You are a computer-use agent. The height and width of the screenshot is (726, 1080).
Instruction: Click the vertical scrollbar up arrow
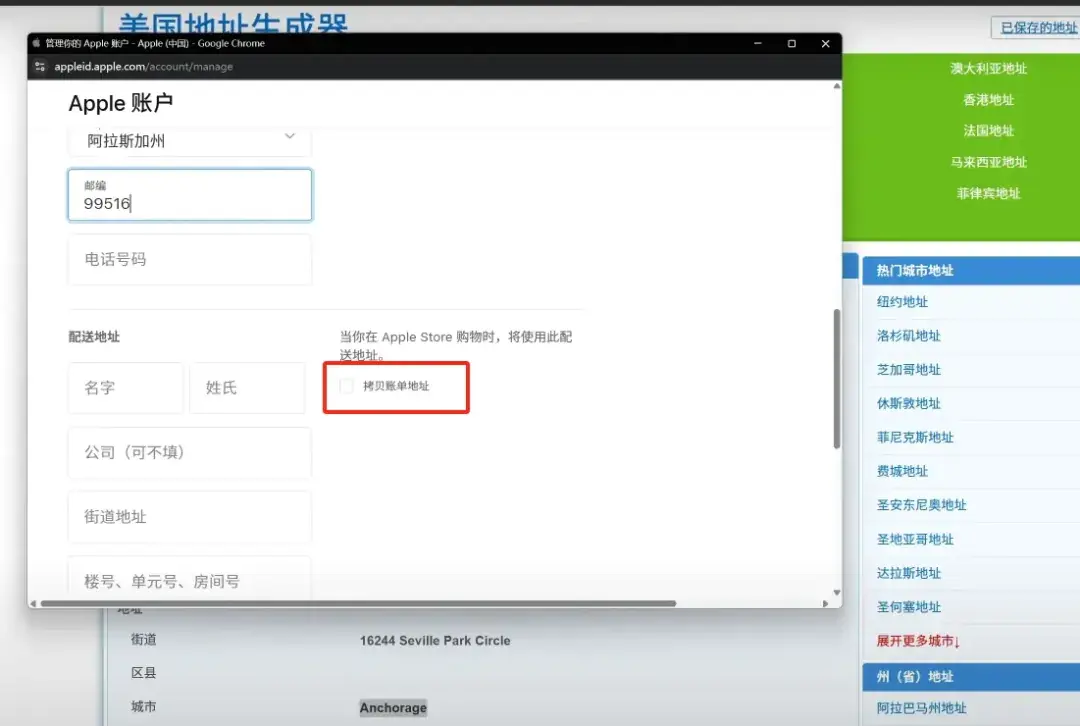(x=837, y=87)
